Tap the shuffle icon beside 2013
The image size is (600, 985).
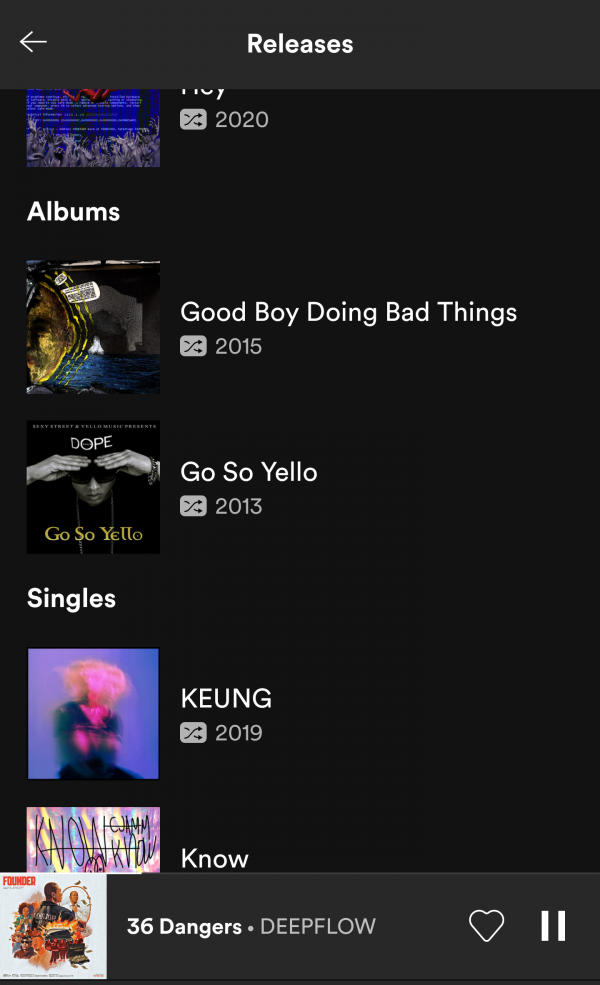point(193,506)
